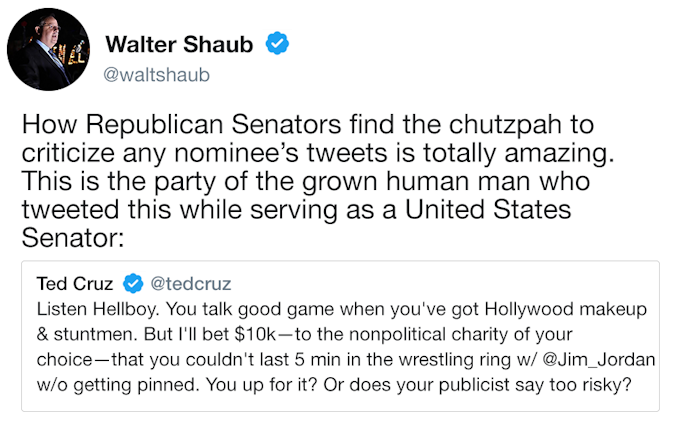The width and height of the screenshot is (684, 427).
Task: Click the word "Senator:" ending the tweet
Action: tap(73, 238)
